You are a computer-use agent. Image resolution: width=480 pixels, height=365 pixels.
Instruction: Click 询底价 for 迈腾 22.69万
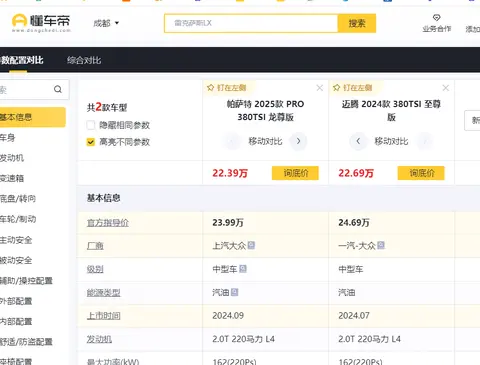421,173
